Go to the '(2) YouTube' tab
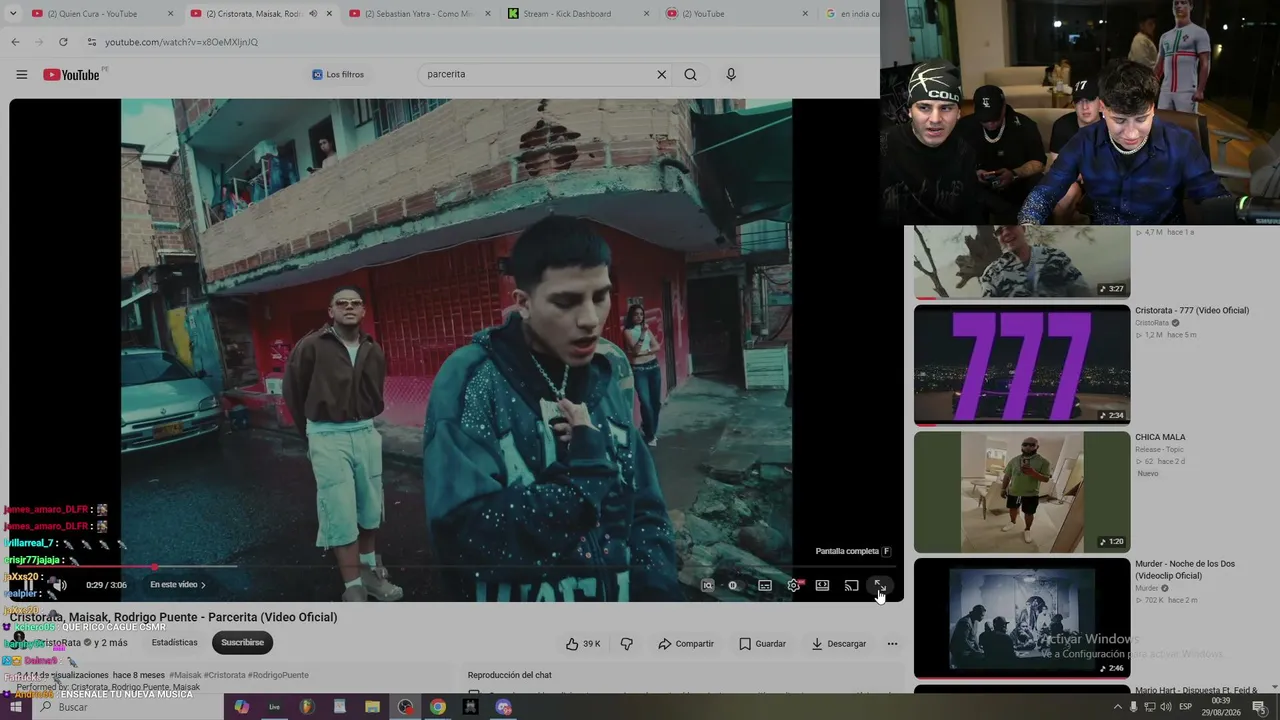The height and width of the screenshot is (720, 1280). 738,14
